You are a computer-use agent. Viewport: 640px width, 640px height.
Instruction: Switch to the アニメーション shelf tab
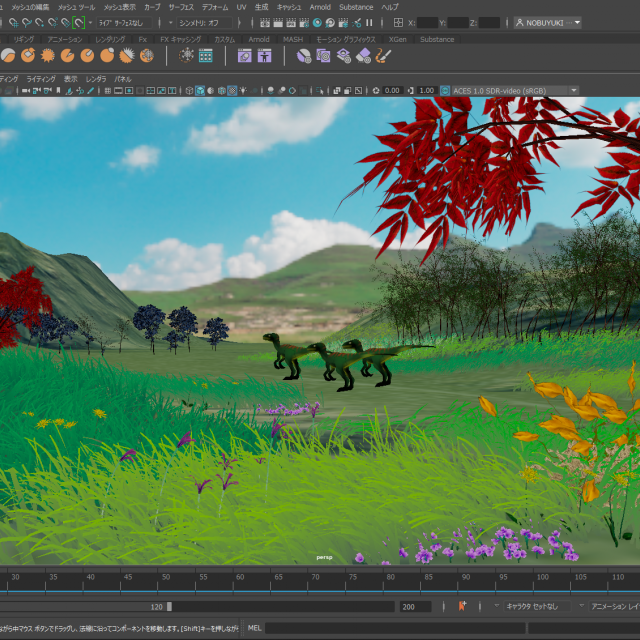(x=65, y=40)
